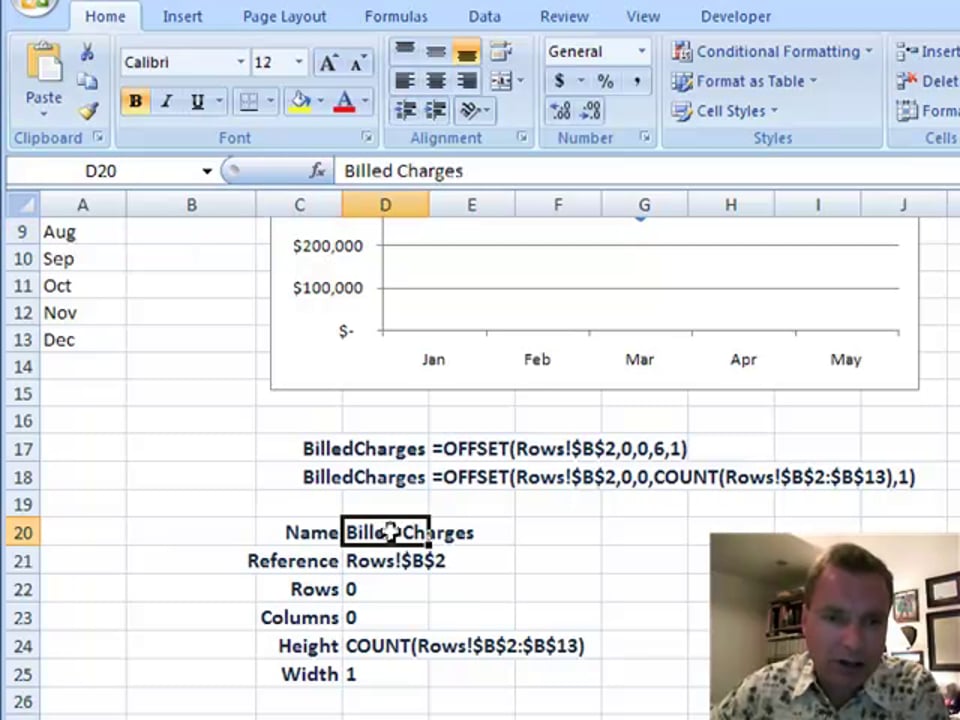The width and height of the screenshot is (960, 720).
Task: Click the Insert Function fx icon
Action: [317, 171]
